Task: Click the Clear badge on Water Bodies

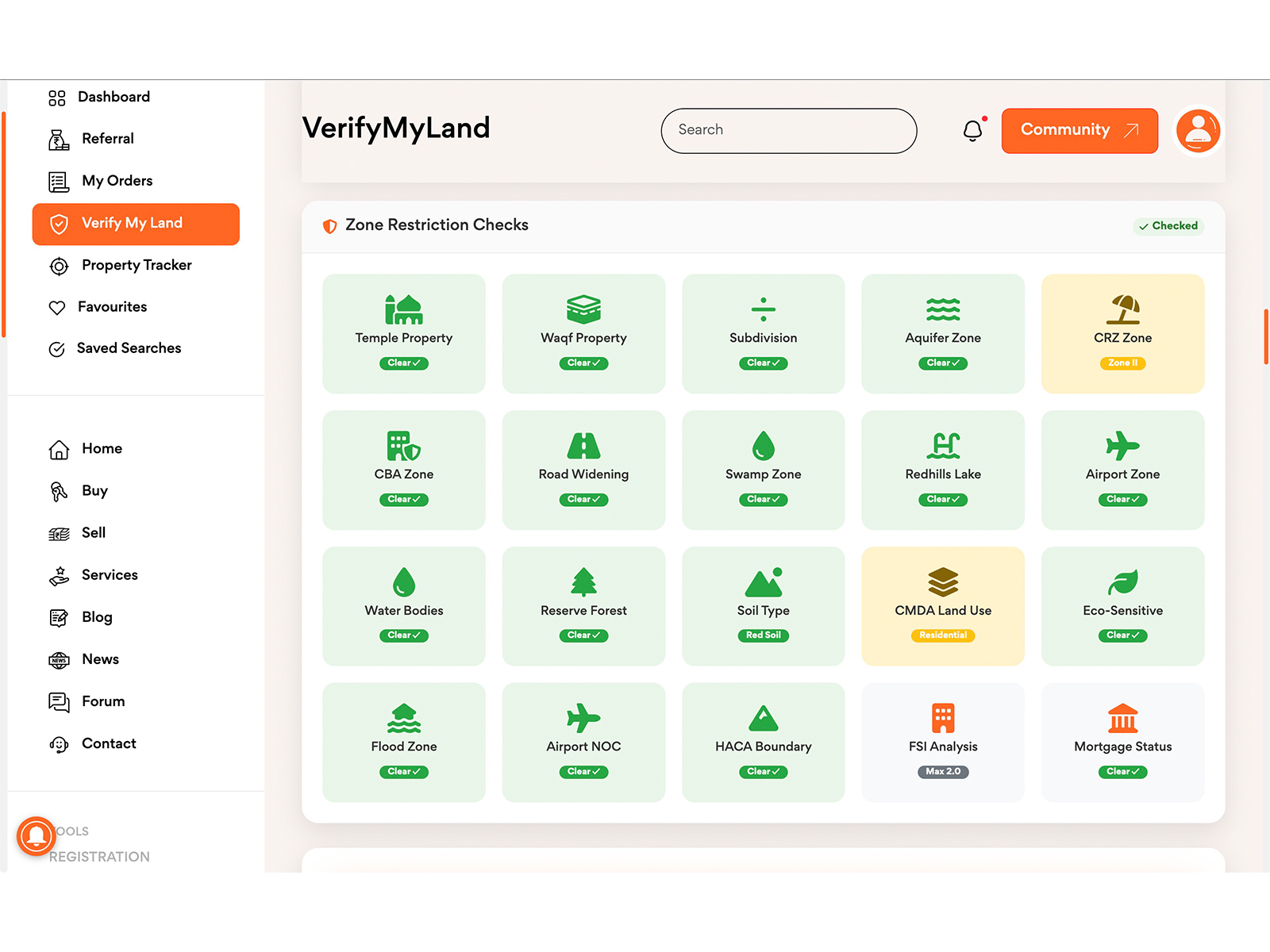Action: coord(403,635)
